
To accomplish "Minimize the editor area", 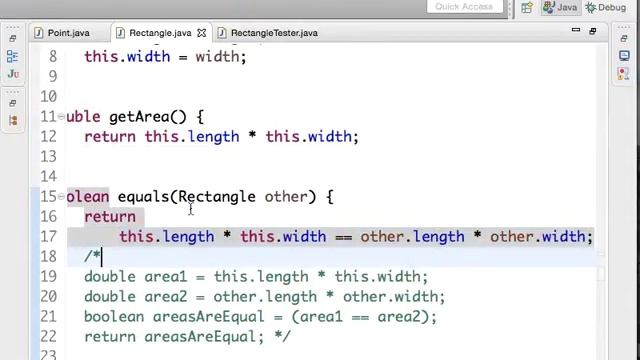I will click(x=576, y=30).
